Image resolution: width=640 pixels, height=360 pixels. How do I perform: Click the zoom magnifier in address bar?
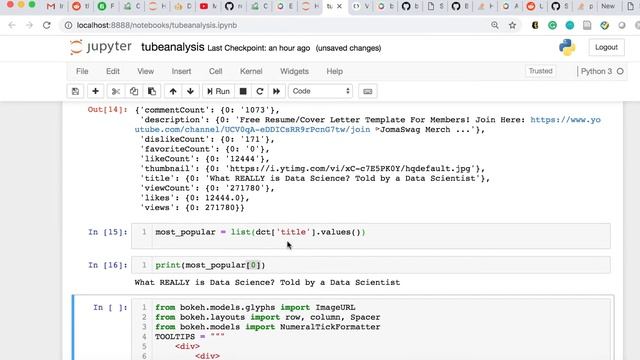(495, 25)
